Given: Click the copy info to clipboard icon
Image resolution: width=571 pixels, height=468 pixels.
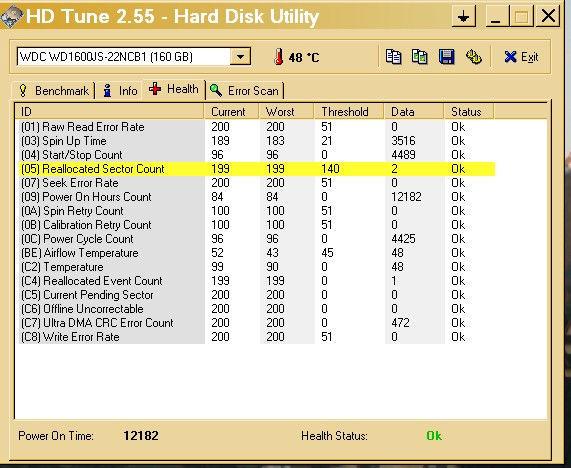Looking at the screenshot, I should pyautogui.click(x=393, y=57).
